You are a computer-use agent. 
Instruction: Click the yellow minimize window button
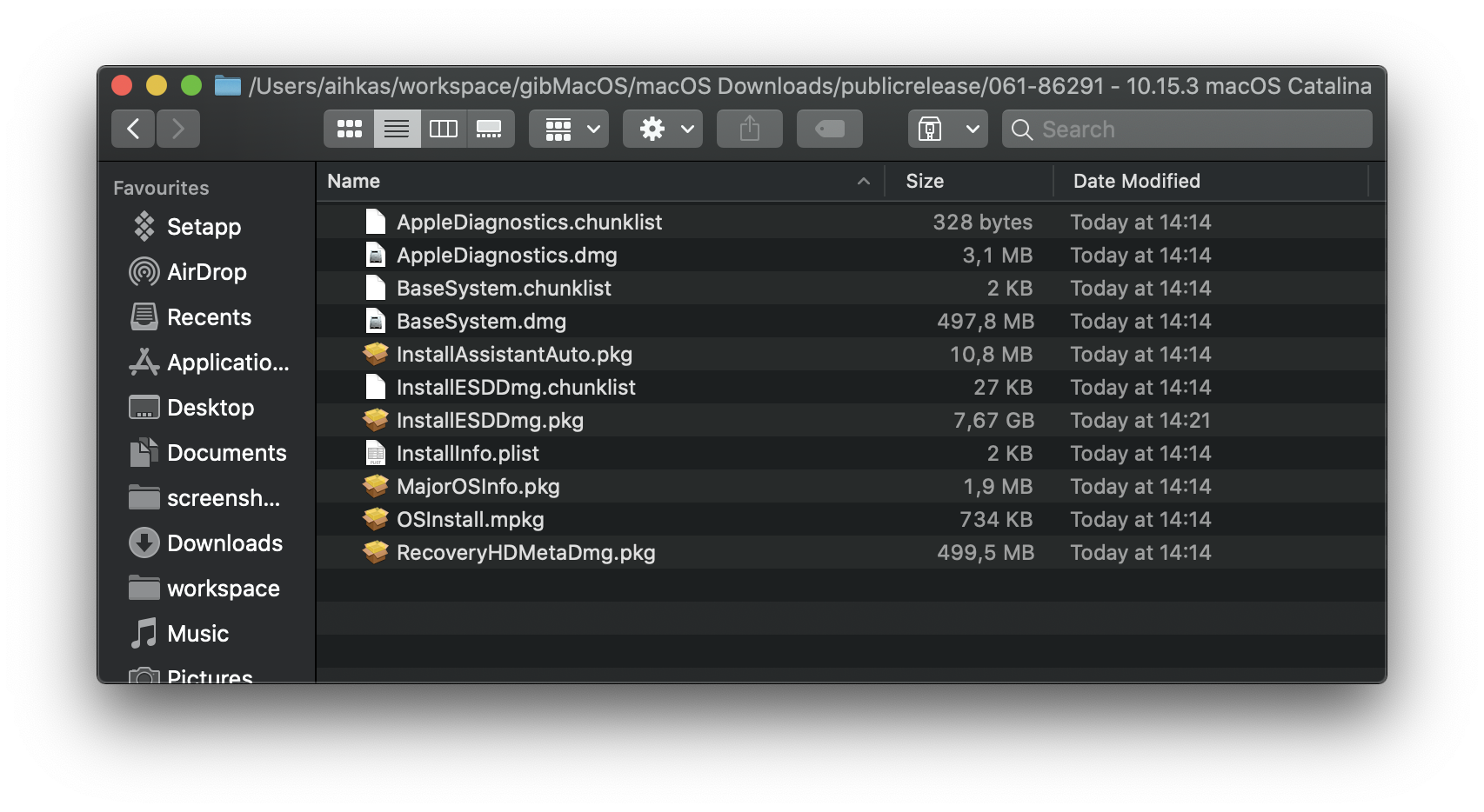[x=157, y=85]
